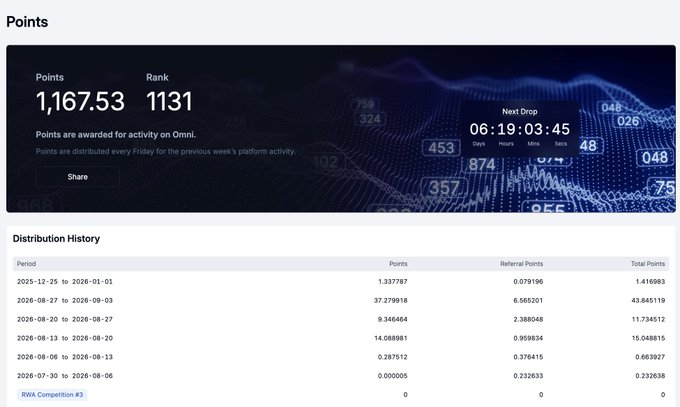Click the period 2025-12-25 to 2026-01-01
The width and height of the screenshot is (680, 407).
click(x=65, y=282)
